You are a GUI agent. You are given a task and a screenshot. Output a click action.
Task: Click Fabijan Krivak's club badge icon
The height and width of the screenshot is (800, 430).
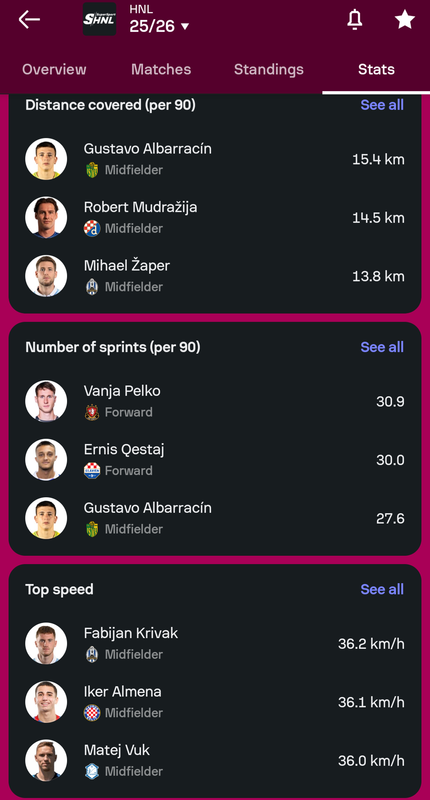pos(92,655)
